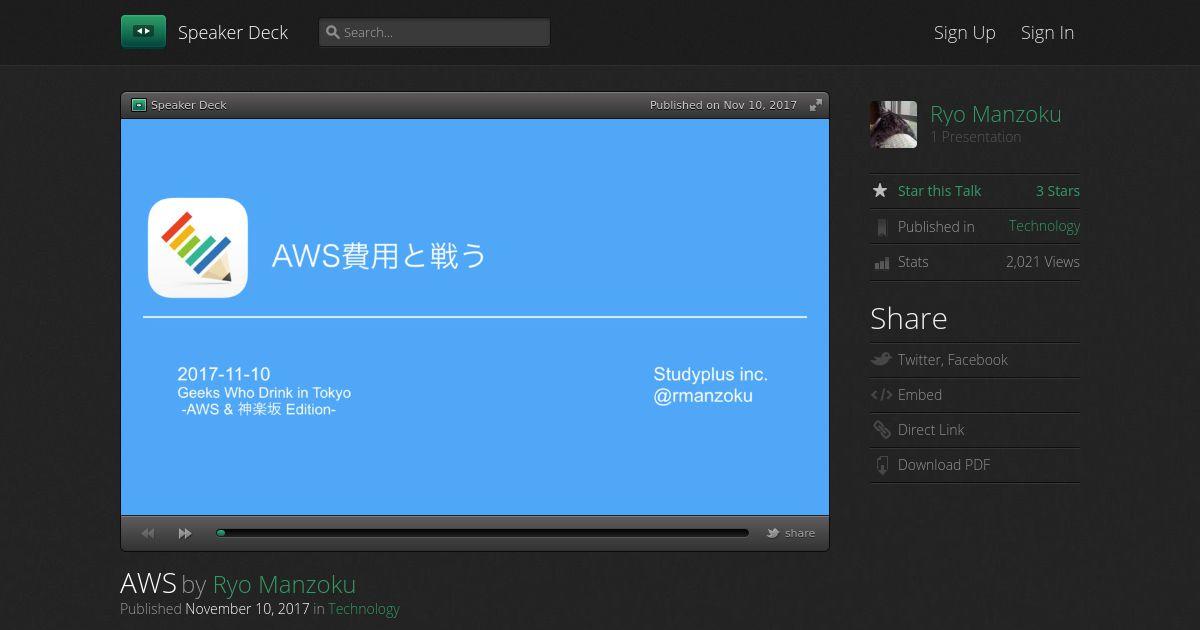The image size is (1200, 630).
Task: Click the bookmark icon beside Published in
Action: click(881, 227)
